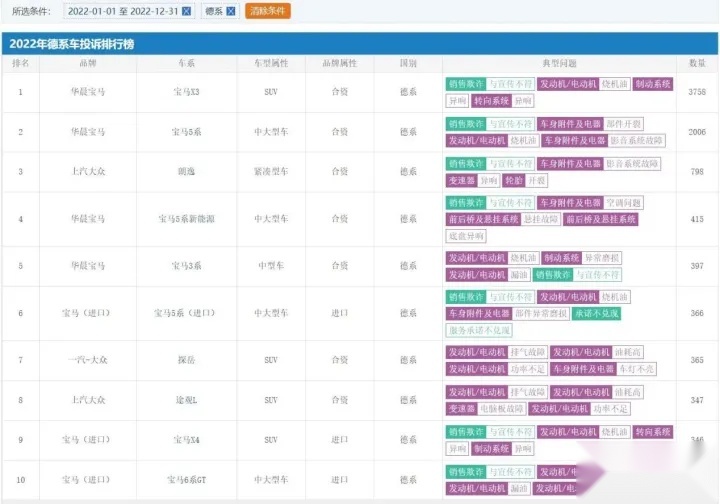The image size is (720, 504).
Task: Click 紧凑型车 type in the 朗逸 row
Action: click(x=271, y=171)
